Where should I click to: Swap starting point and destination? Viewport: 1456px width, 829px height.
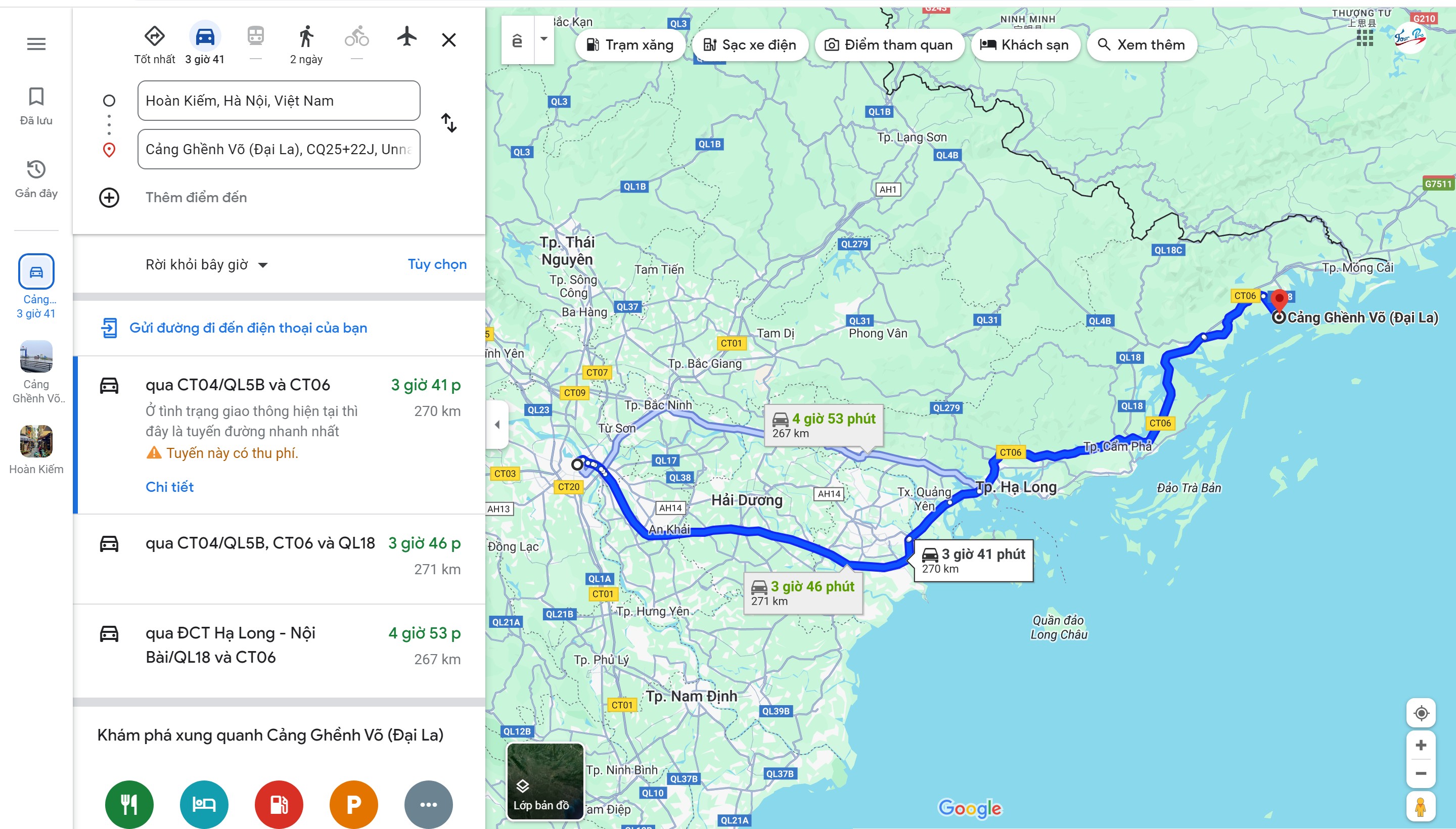[449, 123]
